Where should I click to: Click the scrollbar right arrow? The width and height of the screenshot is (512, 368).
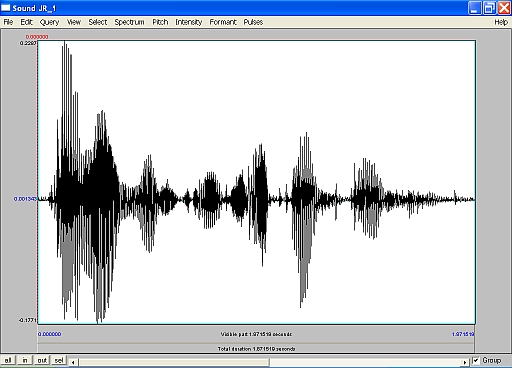point(465,362)
